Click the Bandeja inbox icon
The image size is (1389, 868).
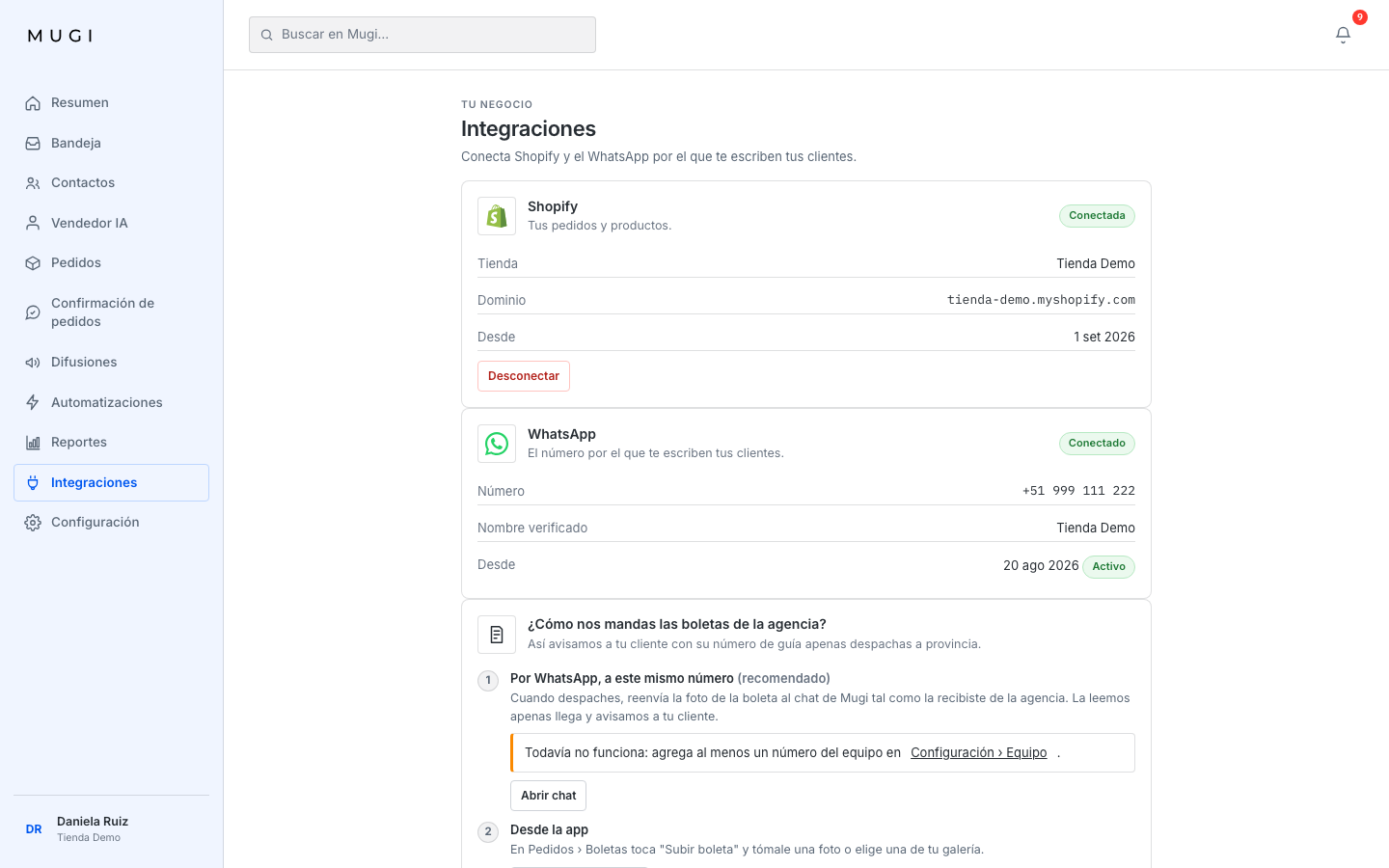[x=33, y=144]
